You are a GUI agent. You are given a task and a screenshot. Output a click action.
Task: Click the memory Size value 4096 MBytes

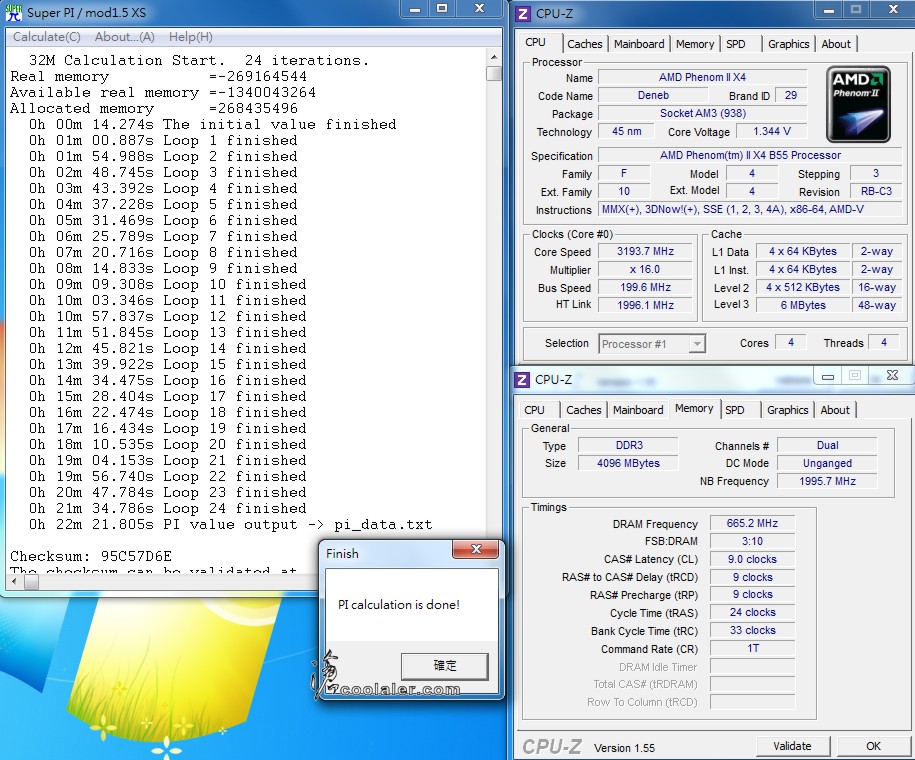[628, 463]
